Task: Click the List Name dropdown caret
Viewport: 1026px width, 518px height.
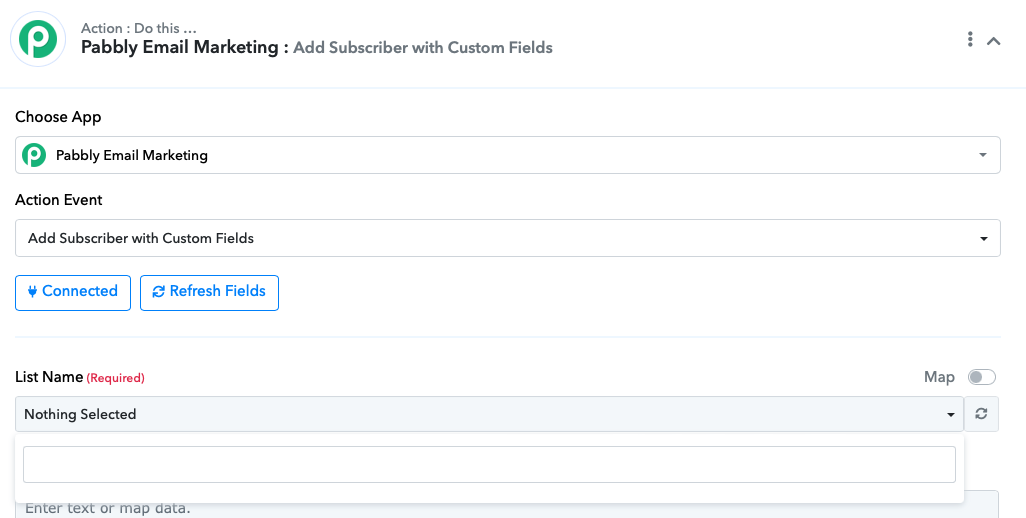Action: pyautogui.click(x=950, y=415)
